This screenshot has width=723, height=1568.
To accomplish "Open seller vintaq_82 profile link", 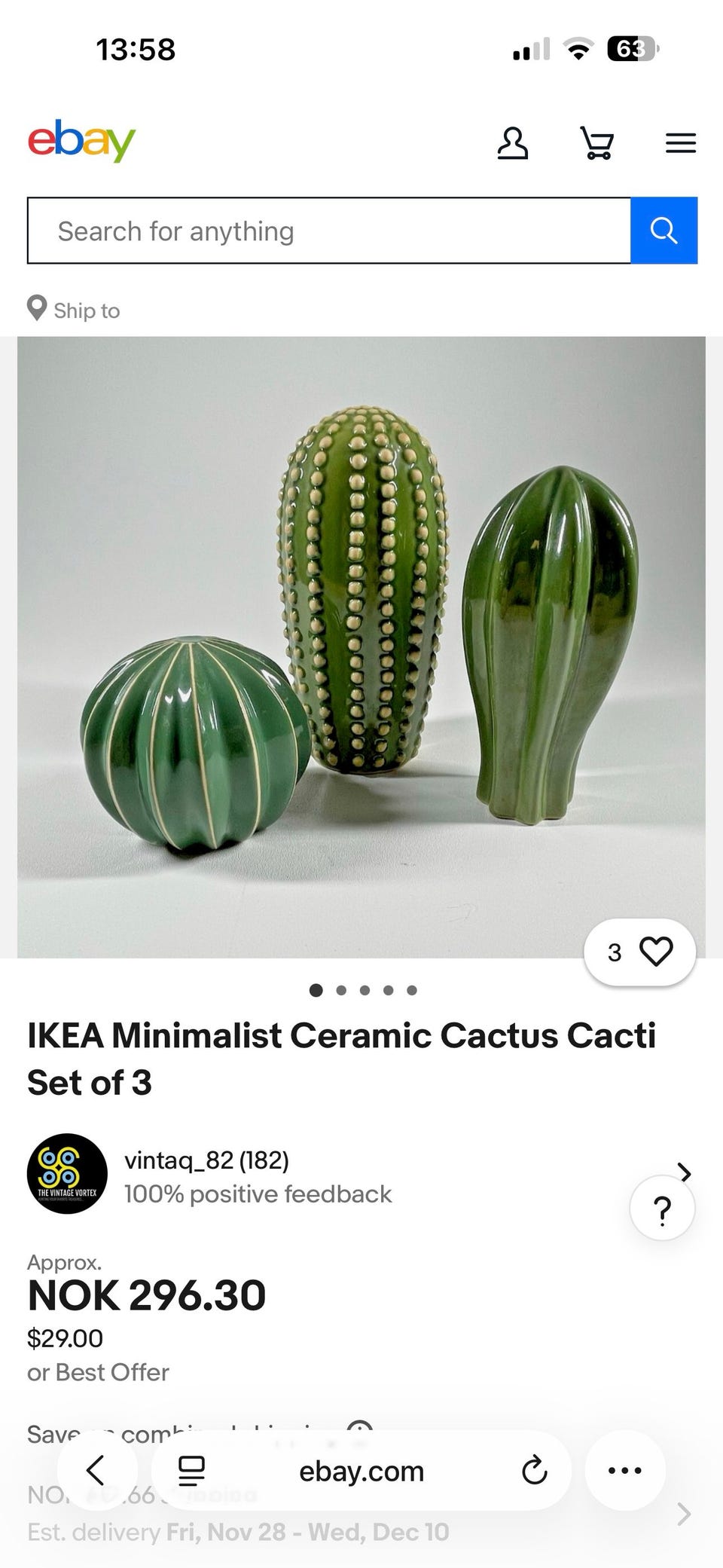I will coord(206,1160).
